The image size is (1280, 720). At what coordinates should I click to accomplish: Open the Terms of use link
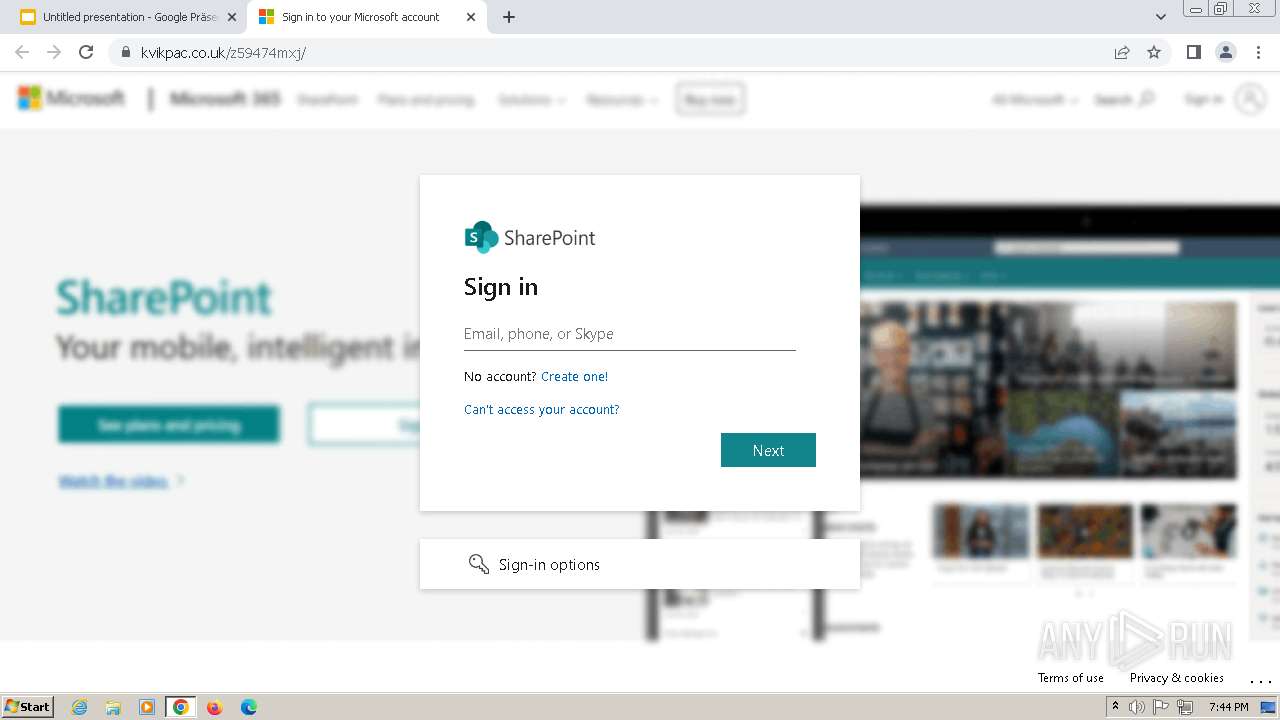pos(1071,678)
